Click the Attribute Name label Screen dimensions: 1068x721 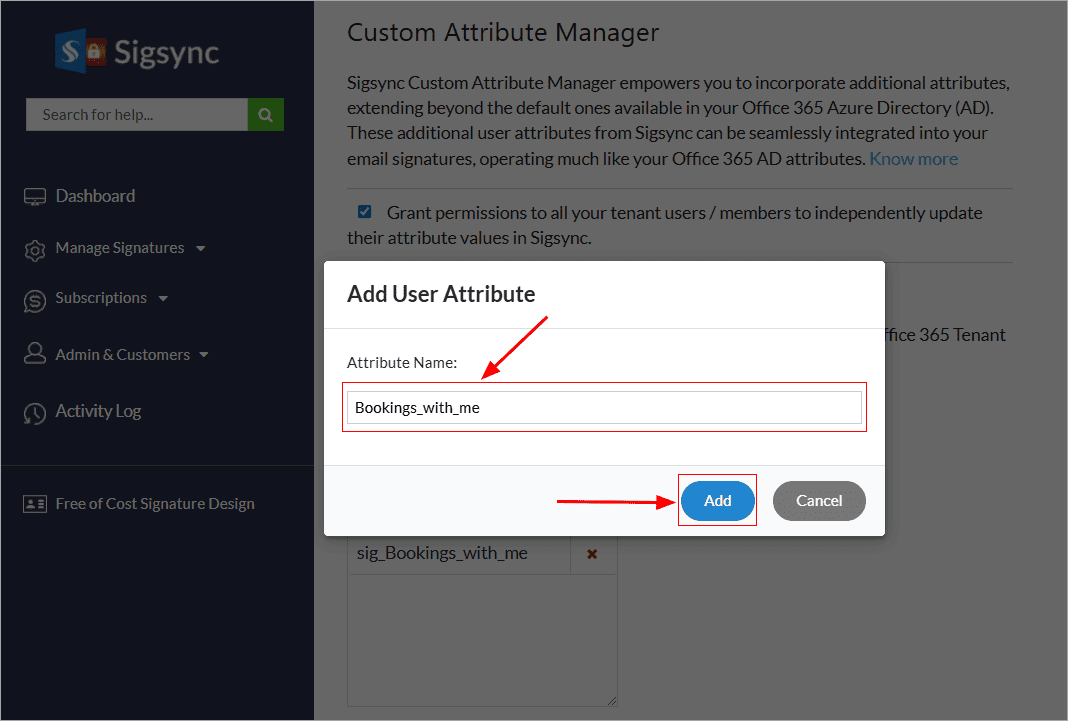tap(402, 362)
